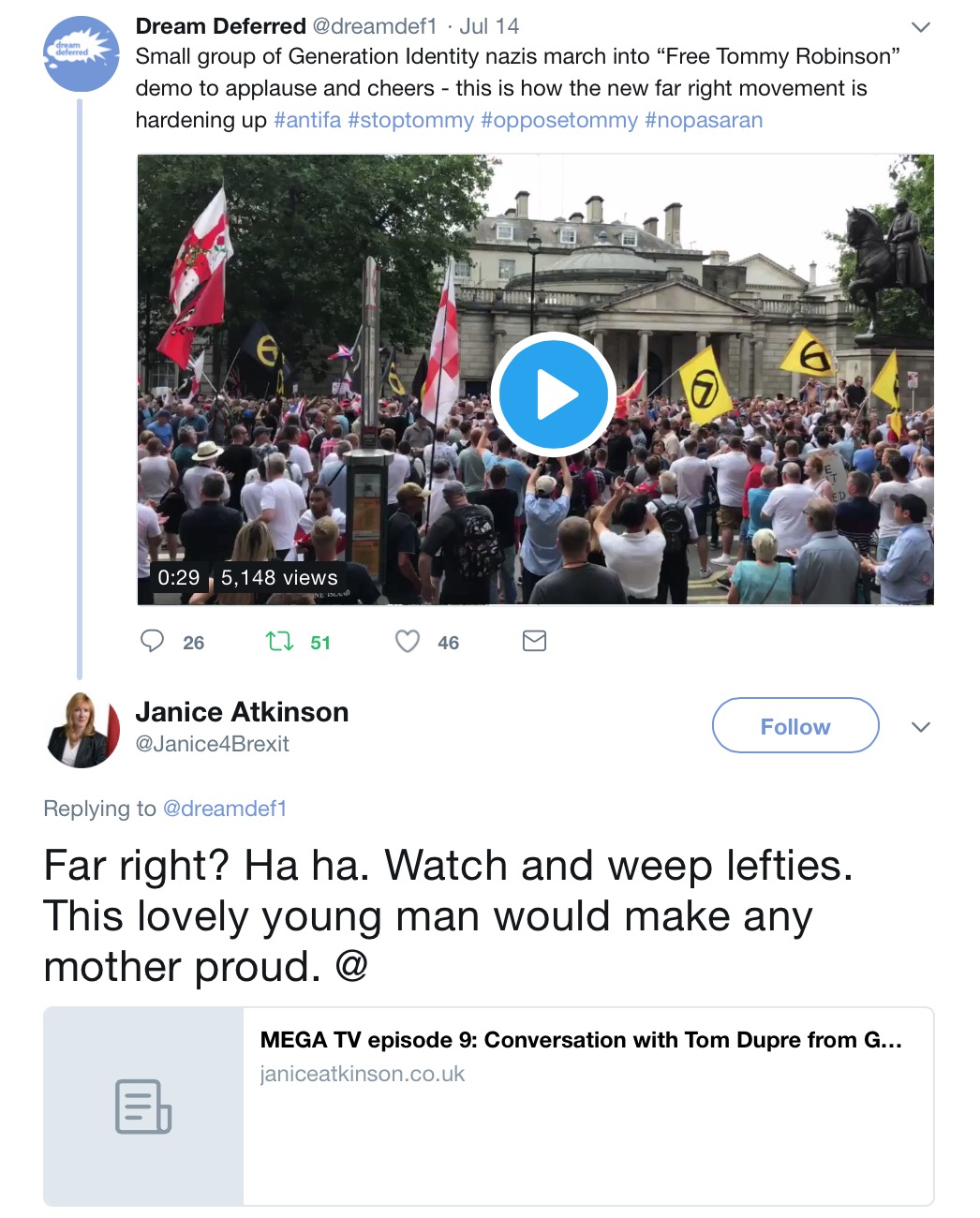Open MEGA TV episode 9 link card
This screenshot has height=1218, width=980.
tap(489, 1107)
